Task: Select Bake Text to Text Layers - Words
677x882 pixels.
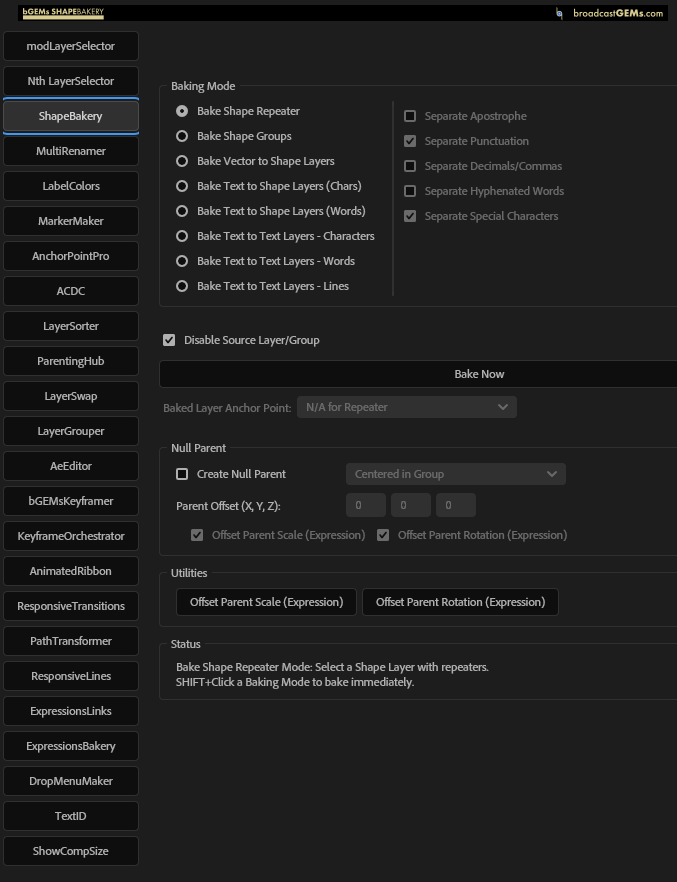Action: tap(182, 261)
